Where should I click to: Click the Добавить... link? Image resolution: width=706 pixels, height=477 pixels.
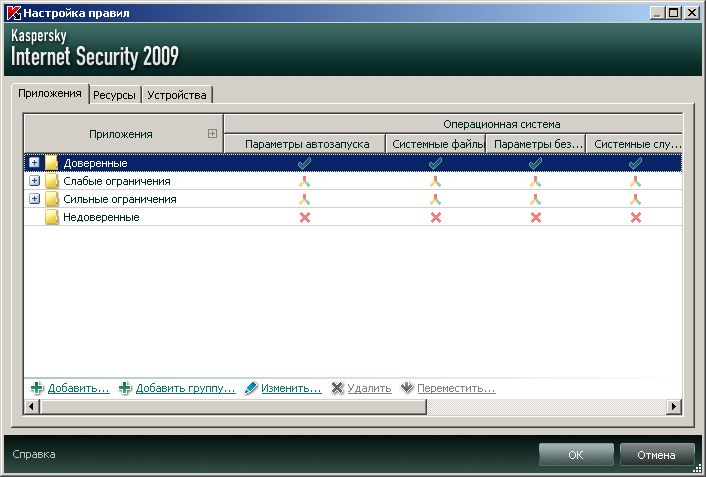(x=78, y=388)
